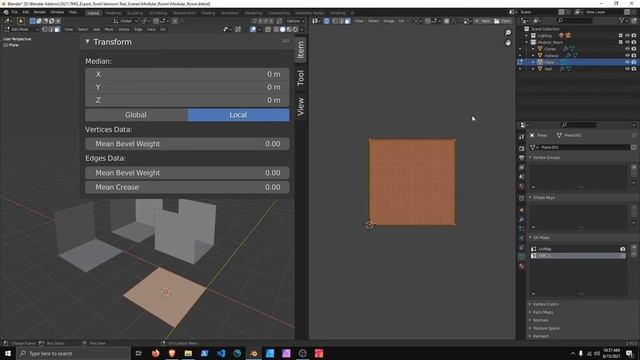640x360 pixels.
Task: Open the Help menu
Action: point(73,12)
